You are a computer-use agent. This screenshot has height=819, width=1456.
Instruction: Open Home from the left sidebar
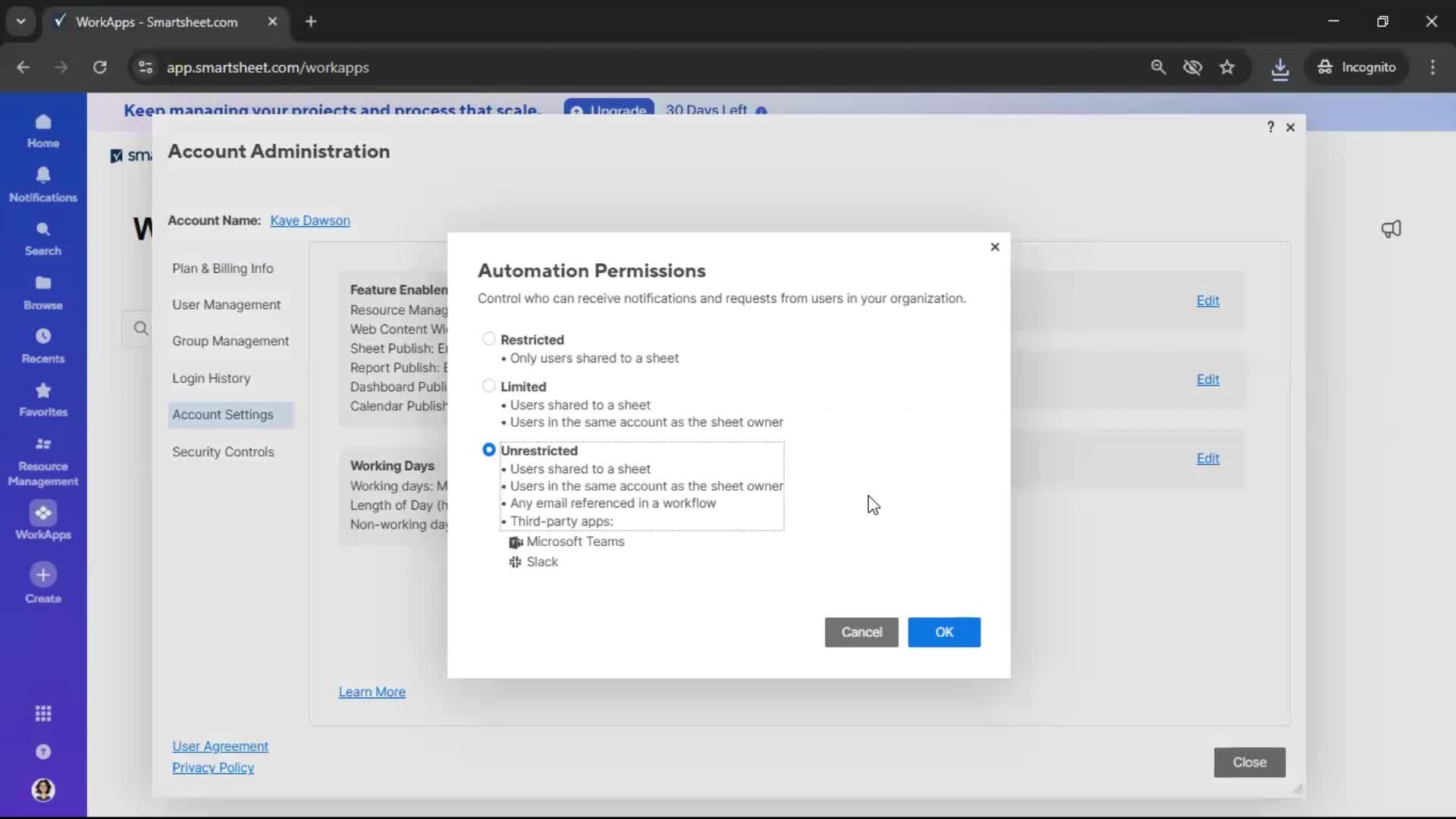coord(43,130)
